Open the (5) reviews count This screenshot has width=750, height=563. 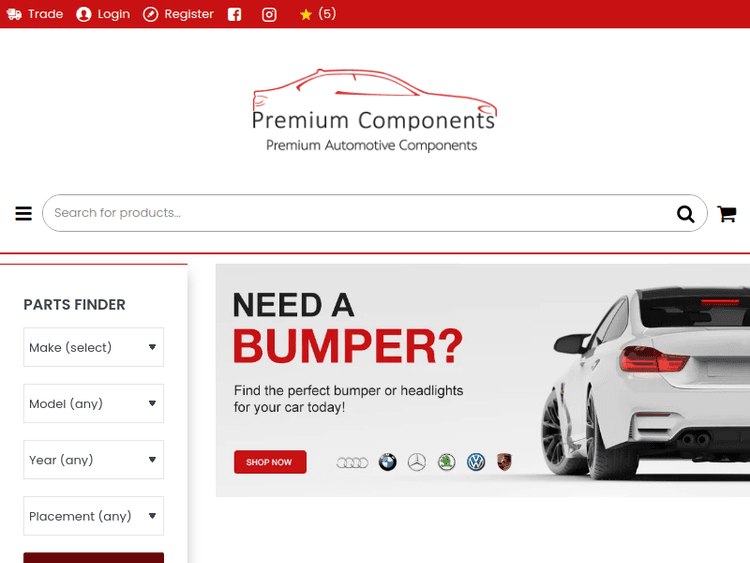tap(327, 14)
